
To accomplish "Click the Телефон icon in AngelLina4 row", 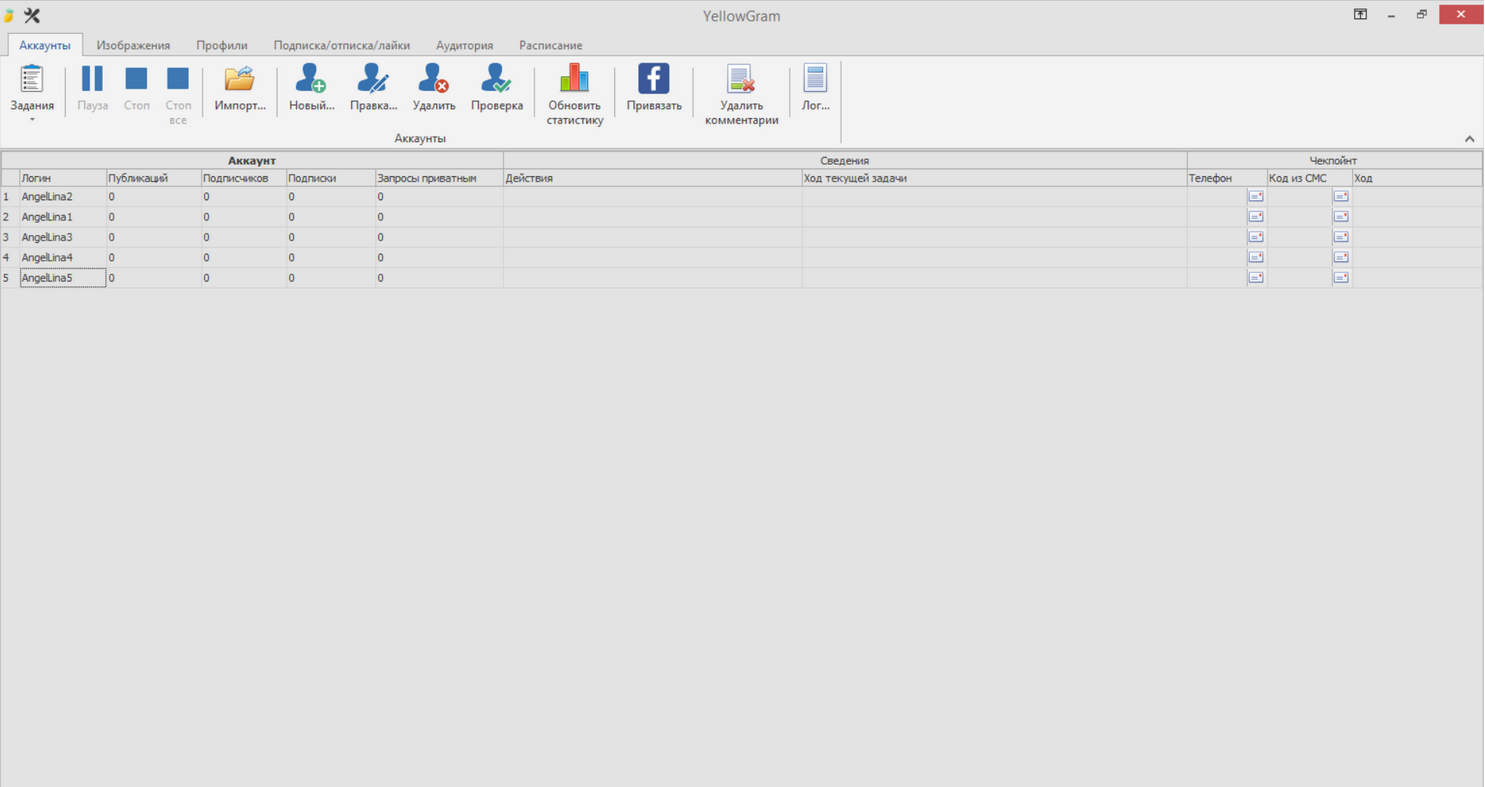I will coord(1256,257).
